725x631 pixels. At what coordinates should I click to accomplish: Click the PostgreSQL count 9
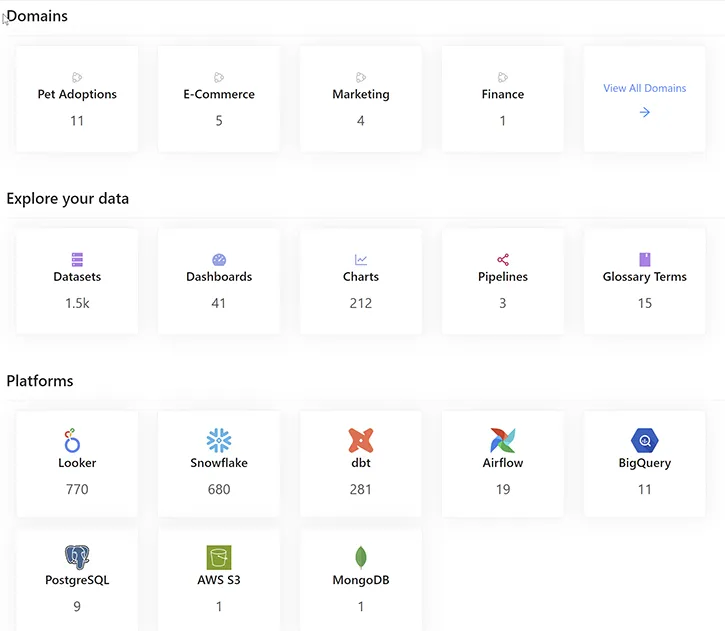77,606
